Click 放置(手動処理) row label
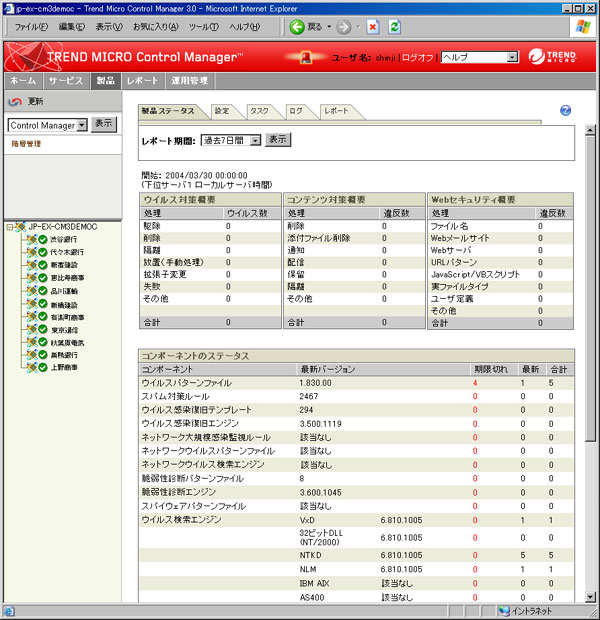 (174, 262)
